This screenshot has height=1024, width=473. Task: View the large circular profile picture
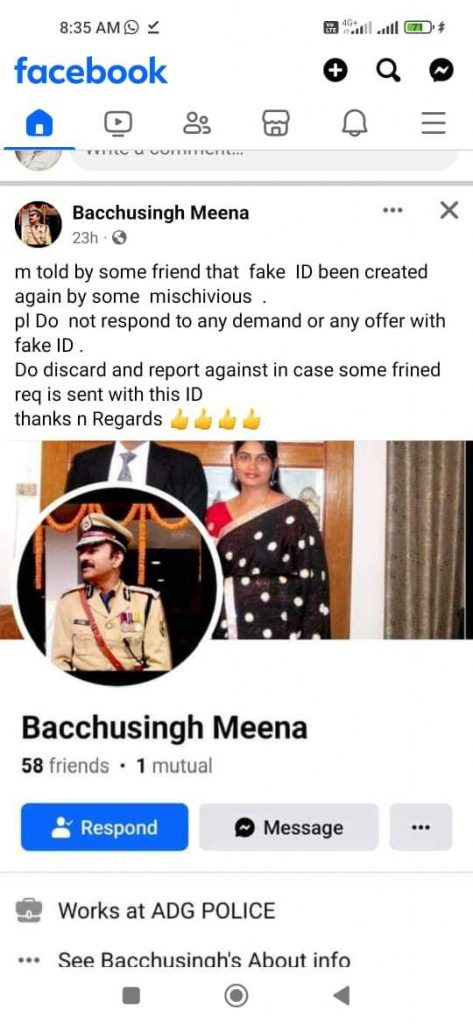point(118,584)
